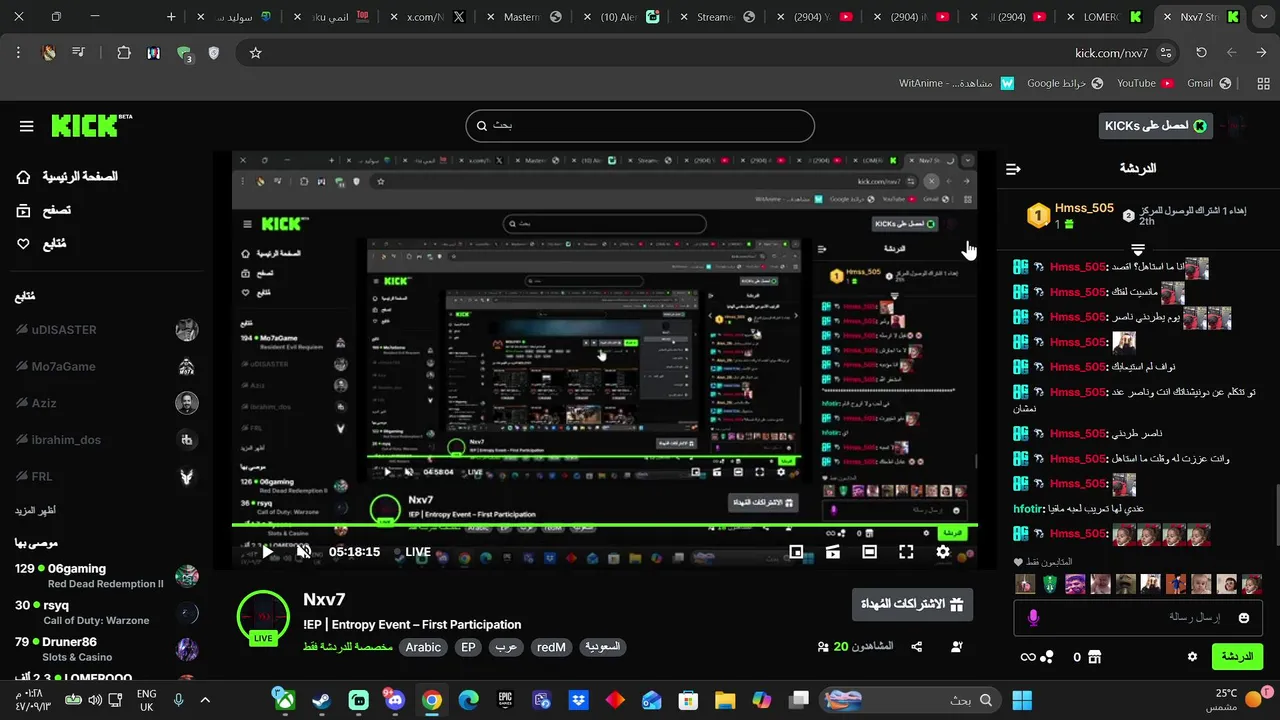Image resolution: width=1280 pixels, height=720 pixels.
Task: Bookmark this page with star icon
Action: 255,53
